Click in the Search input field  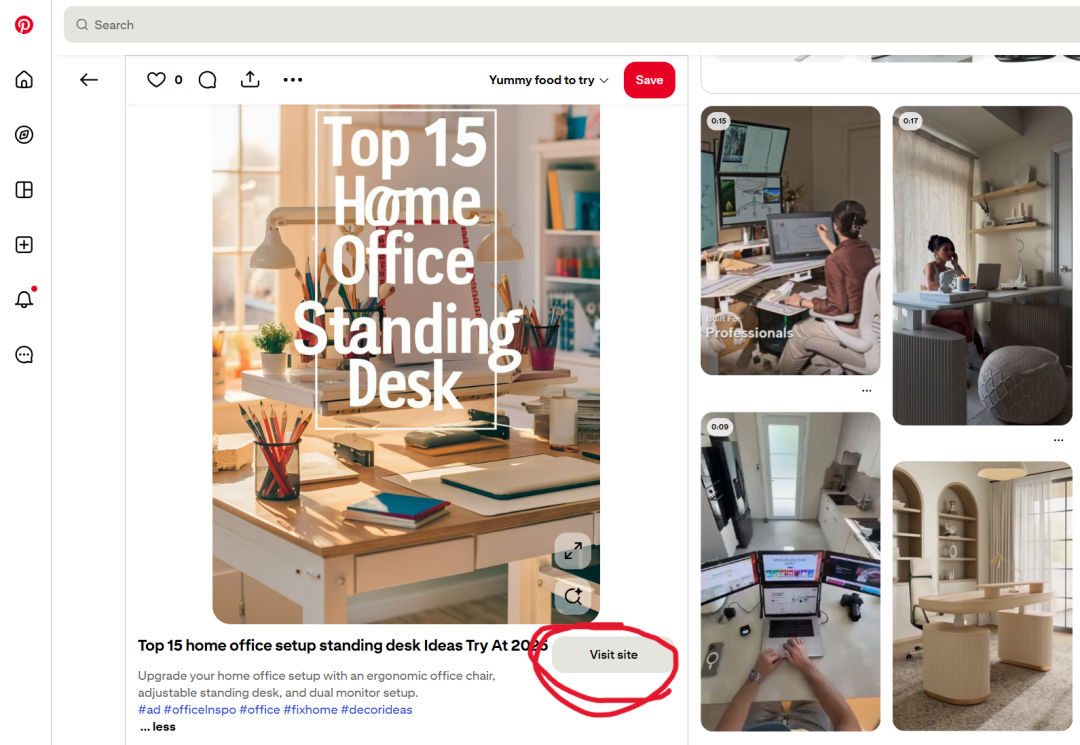click(500, 25)
